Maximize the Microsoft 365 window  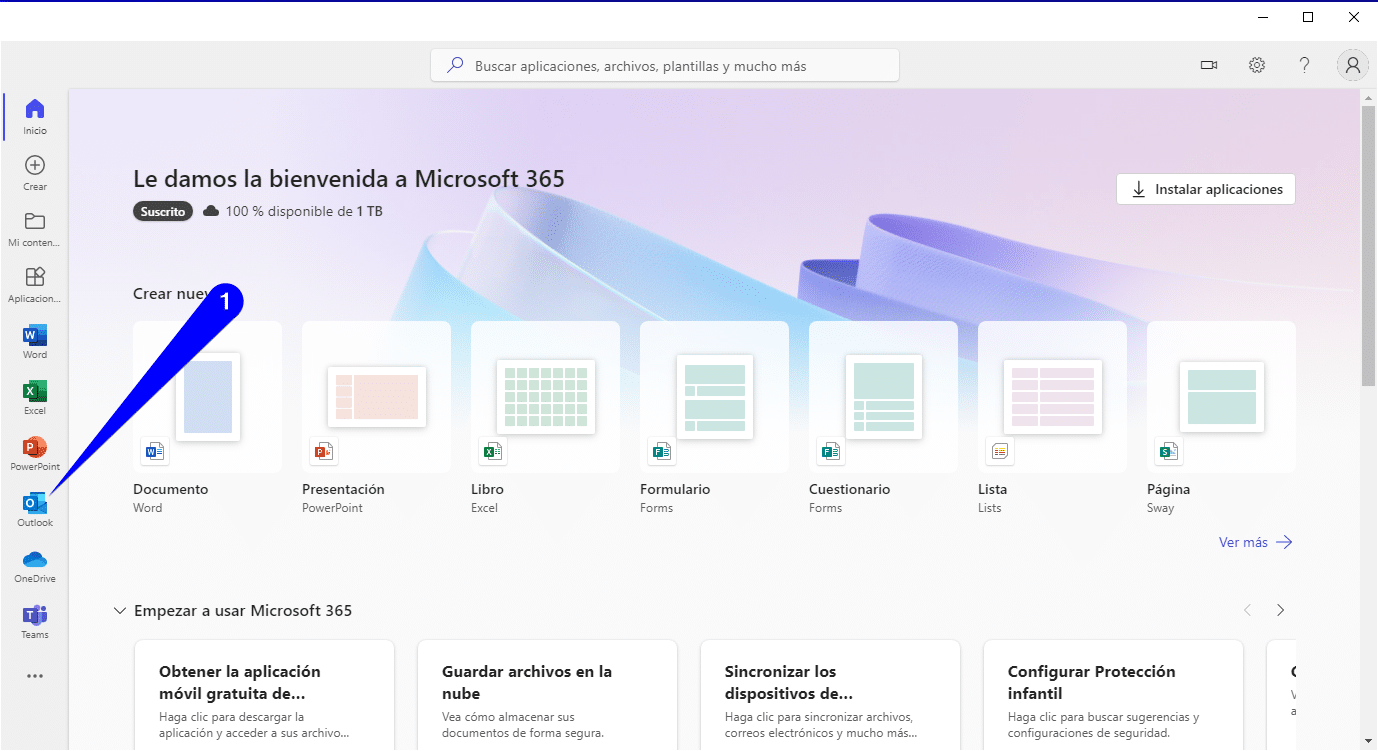[x=1308, y=17]
